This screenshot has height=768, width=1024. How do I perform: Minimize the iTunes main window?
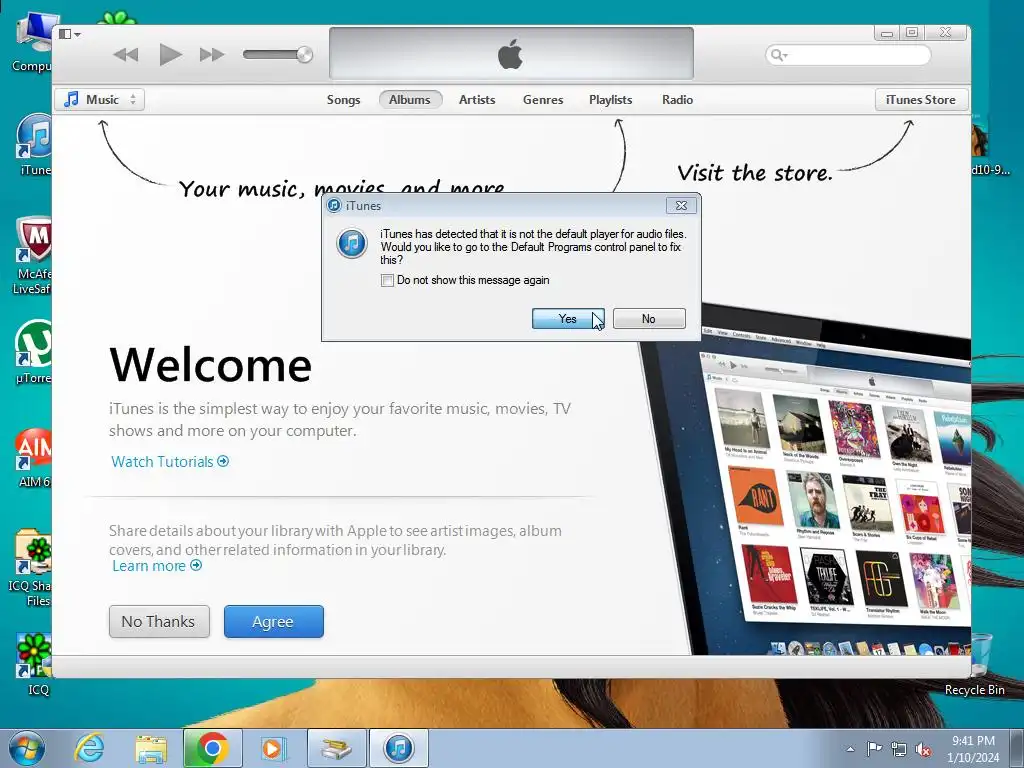coord(886,33)
